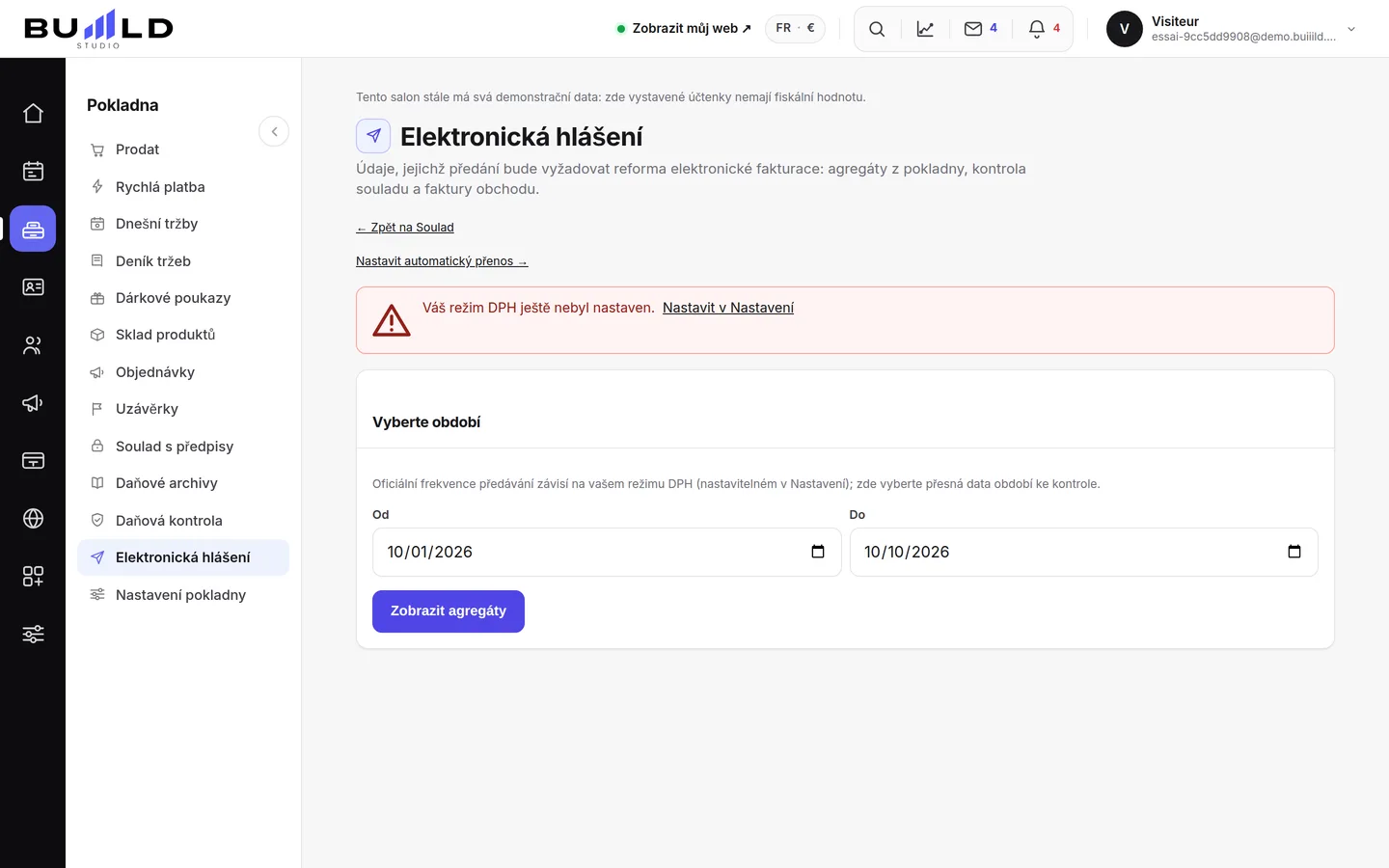Open the credit card icon in the rail
The width and height of the screenshot is (1389, 868).
(x=33, y=460)
